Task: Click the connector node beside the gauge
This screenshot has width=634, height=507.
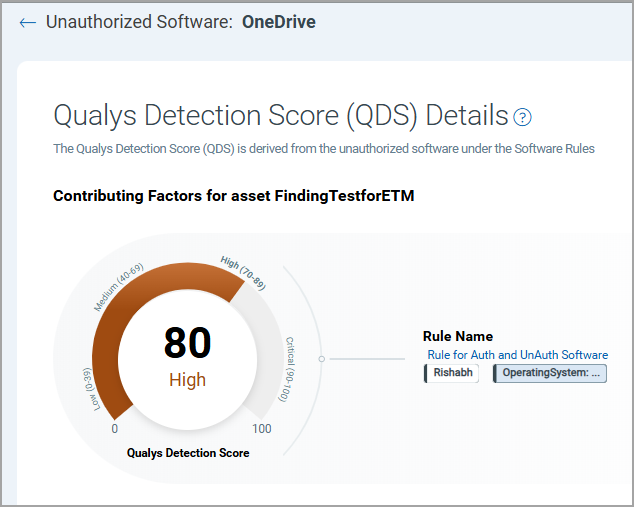Action: 321,359
